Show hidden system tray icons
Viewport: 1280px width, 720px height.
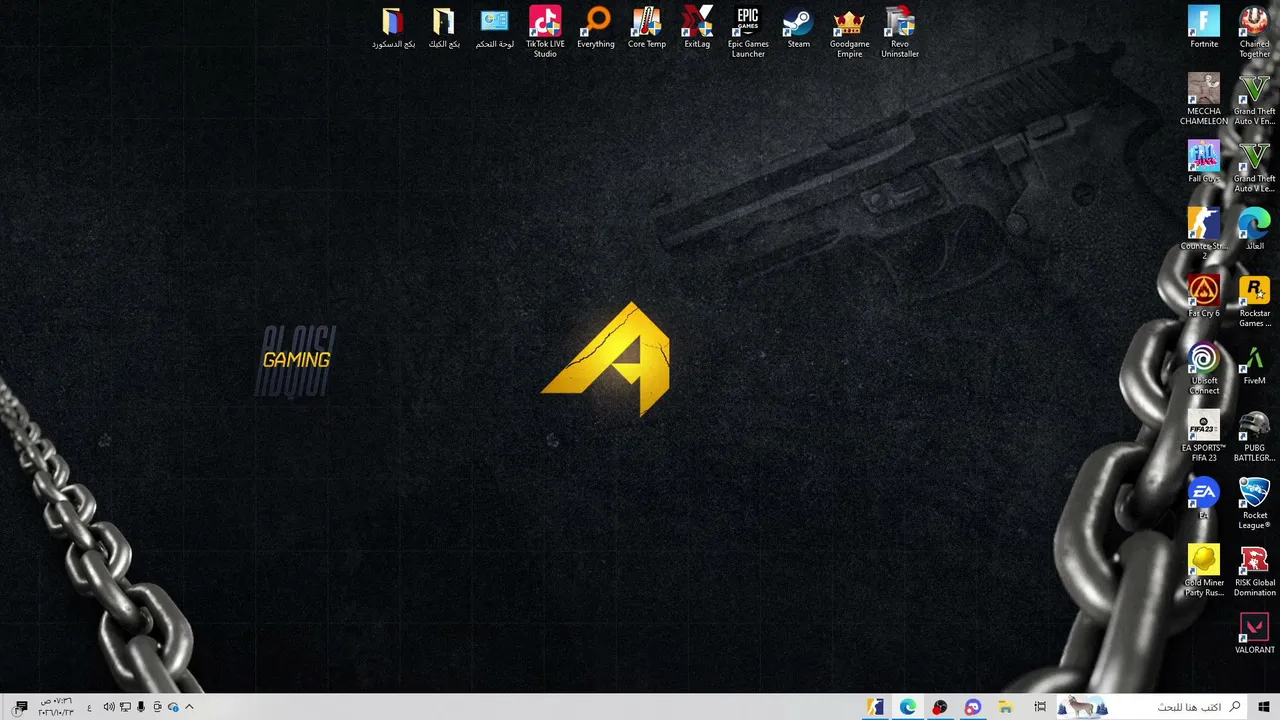click(189, 707)
